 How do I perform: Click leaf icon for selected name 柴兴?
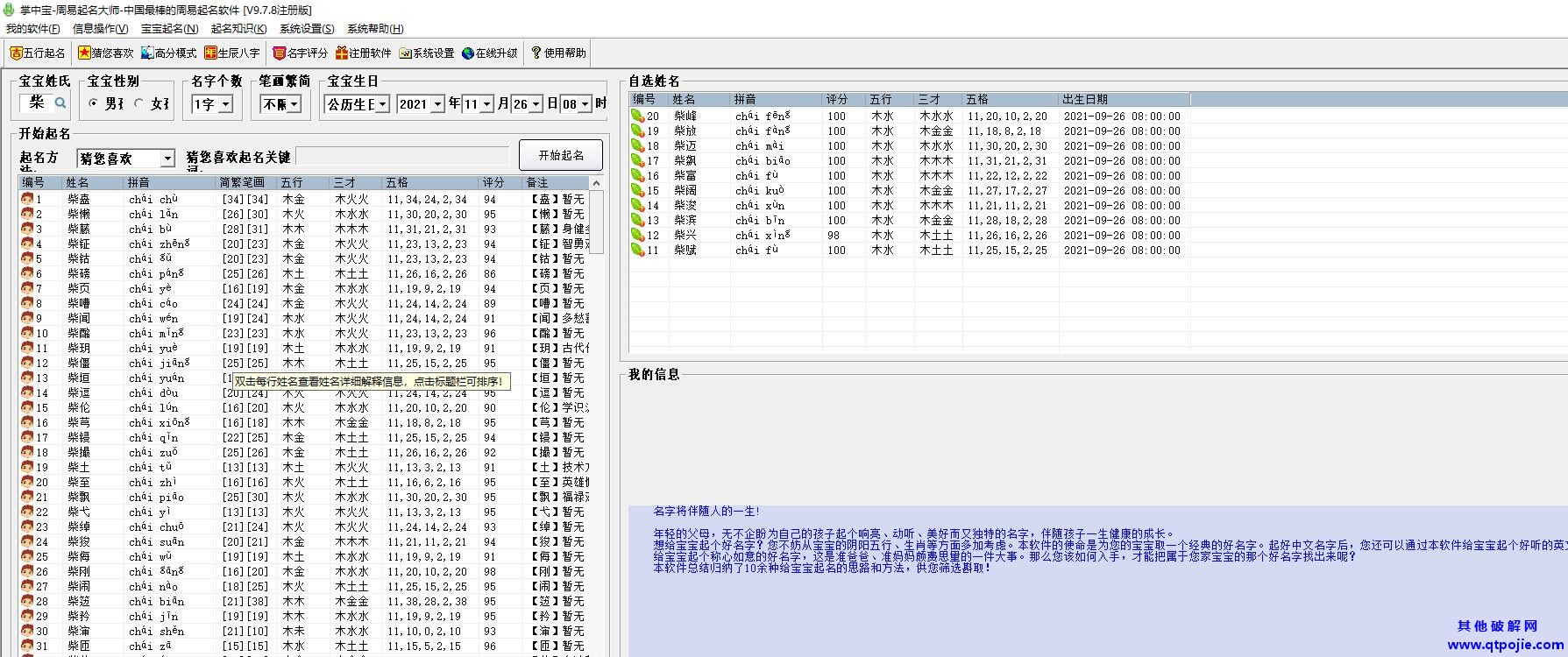pyautogui.click(x=637, y=235)
